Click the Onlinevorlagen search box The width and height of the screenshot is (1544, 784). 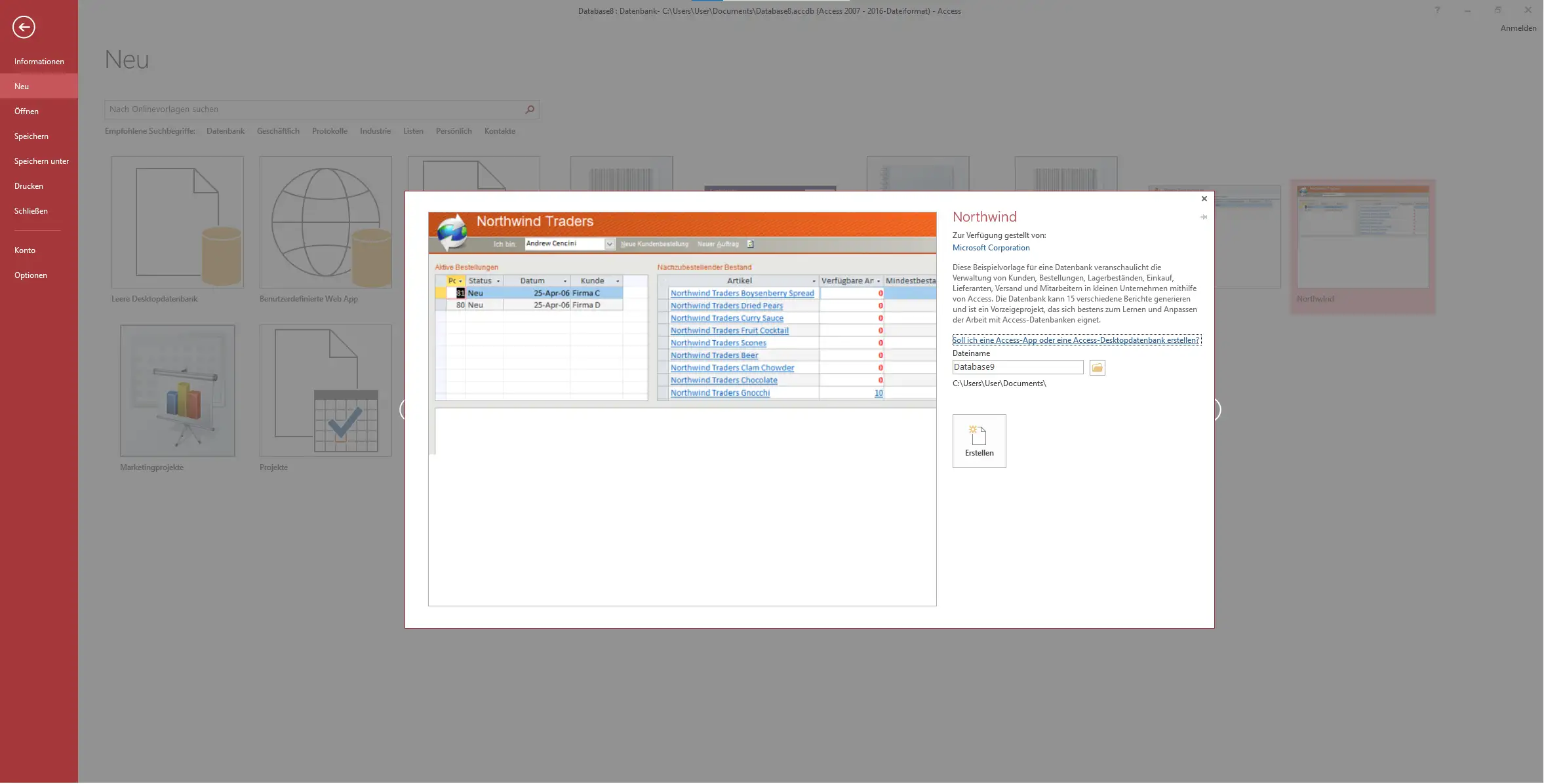coord(315,109)
